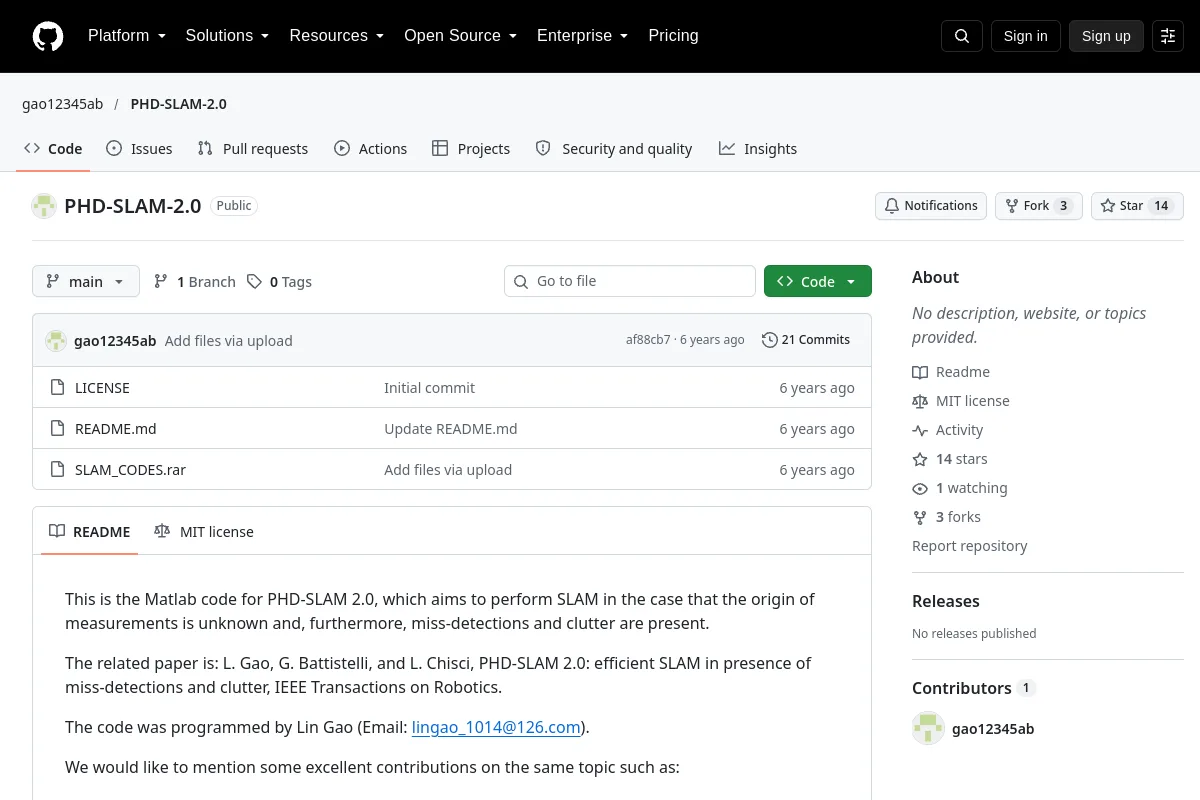The height and width of the screenshot is (800, 1200).
Task: Click Report repository link
Action: click(970, 546)
